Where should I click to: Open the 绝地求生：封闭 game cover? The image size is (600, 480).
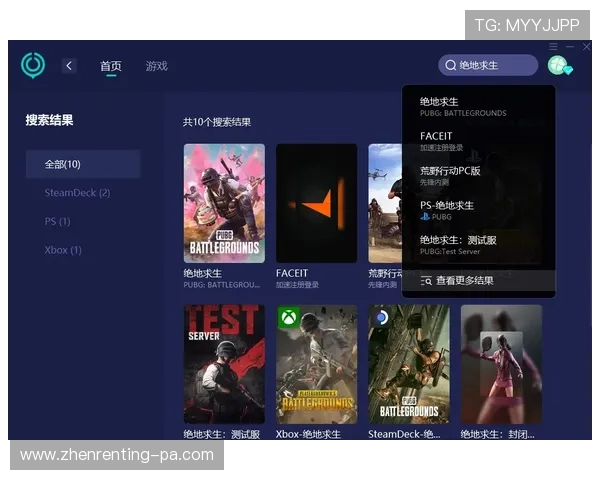click(501, 364)
